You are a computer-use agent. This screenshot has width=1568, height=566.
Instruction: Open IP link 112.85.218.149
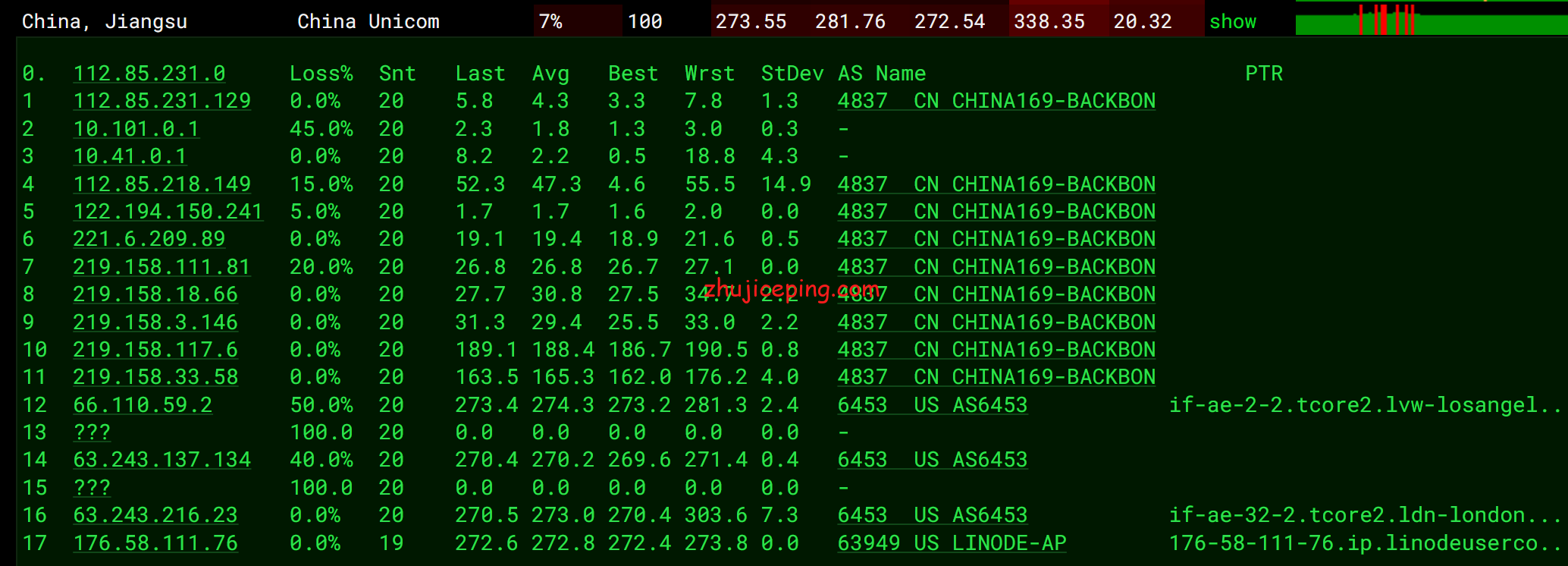point(162,184)
